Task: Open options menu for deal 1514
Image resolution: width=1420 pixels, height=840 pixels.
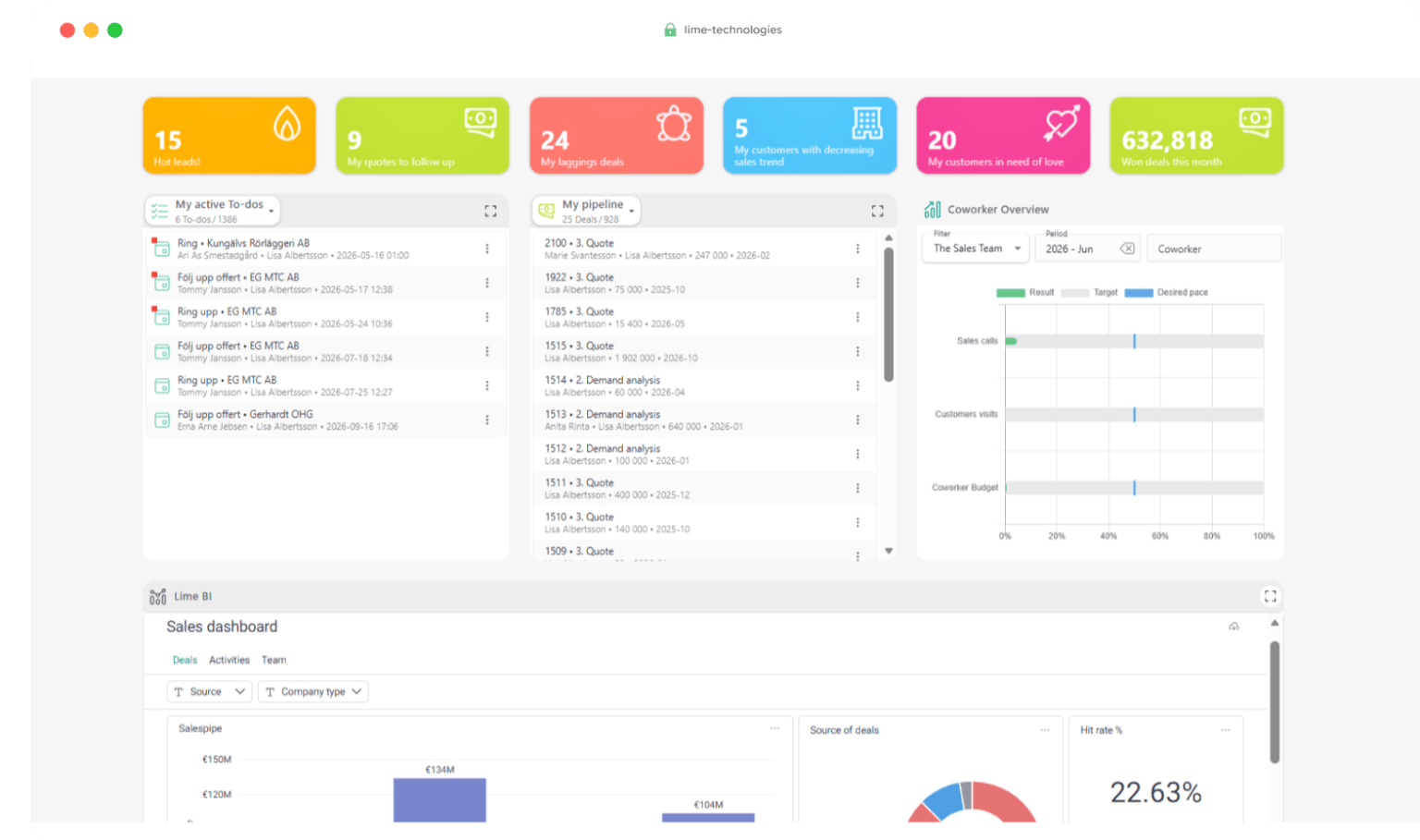Action: (858, 385)
